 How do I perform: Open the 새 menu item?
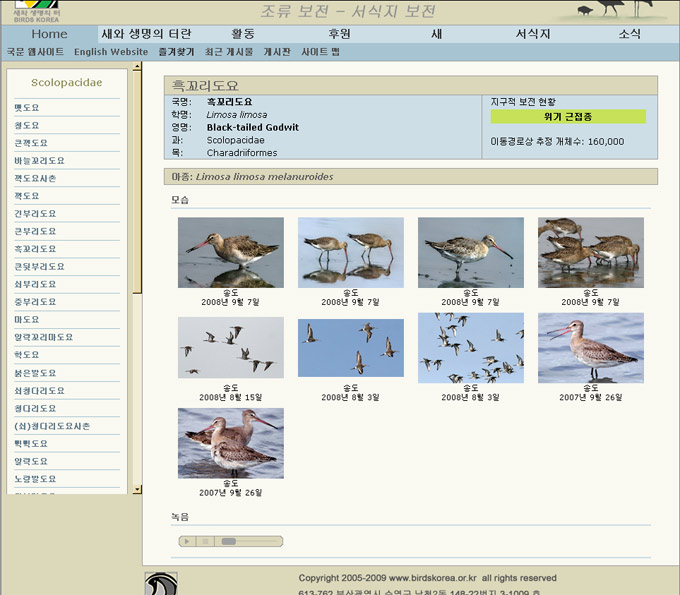click(x=437, y=34)
